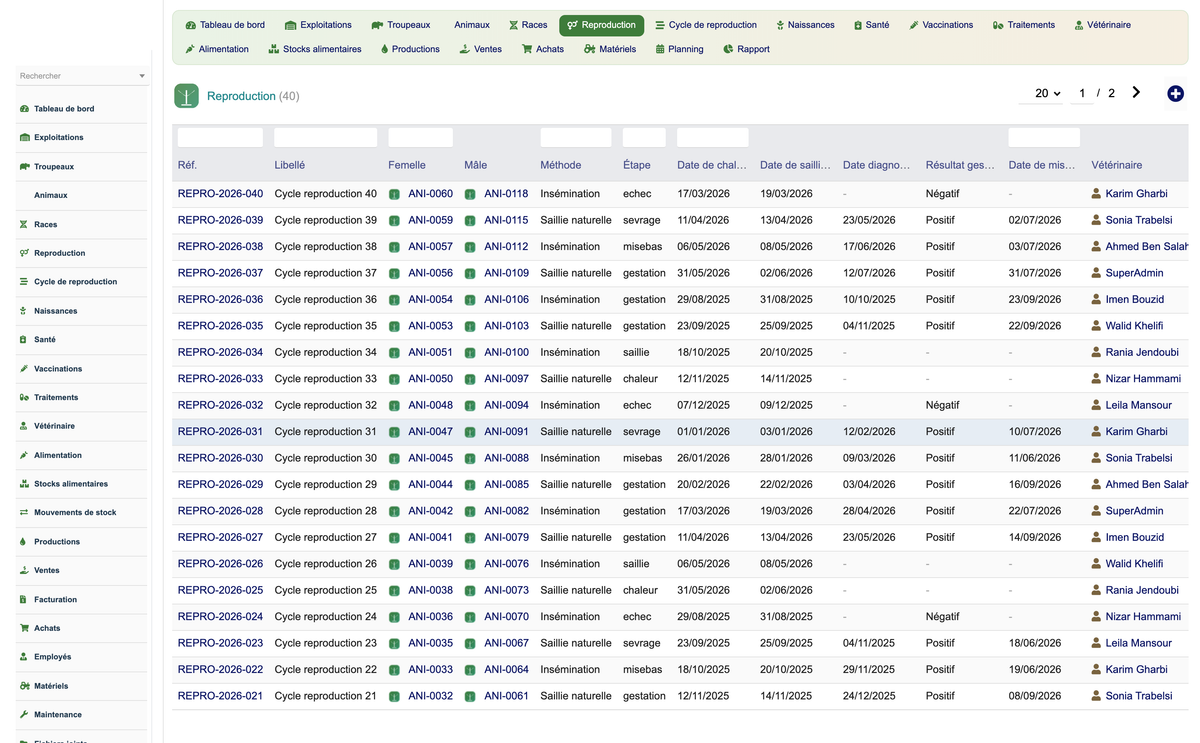Click 'Négatif' result in REPRO-2026-032 row
Viewport: 1200px width, 743px height.
pyautogui.click(x=942, y=405)
